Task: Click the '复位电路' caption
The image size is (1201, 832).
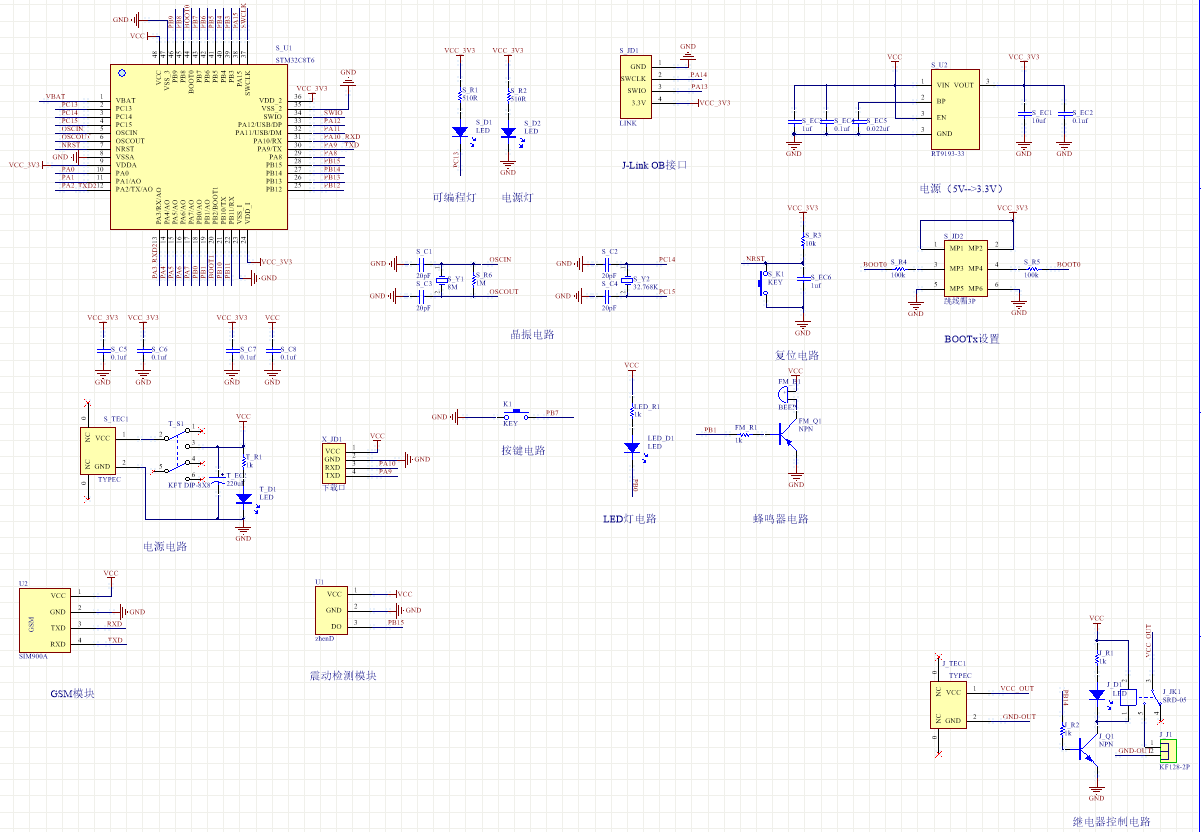Action: coord(797,355)
